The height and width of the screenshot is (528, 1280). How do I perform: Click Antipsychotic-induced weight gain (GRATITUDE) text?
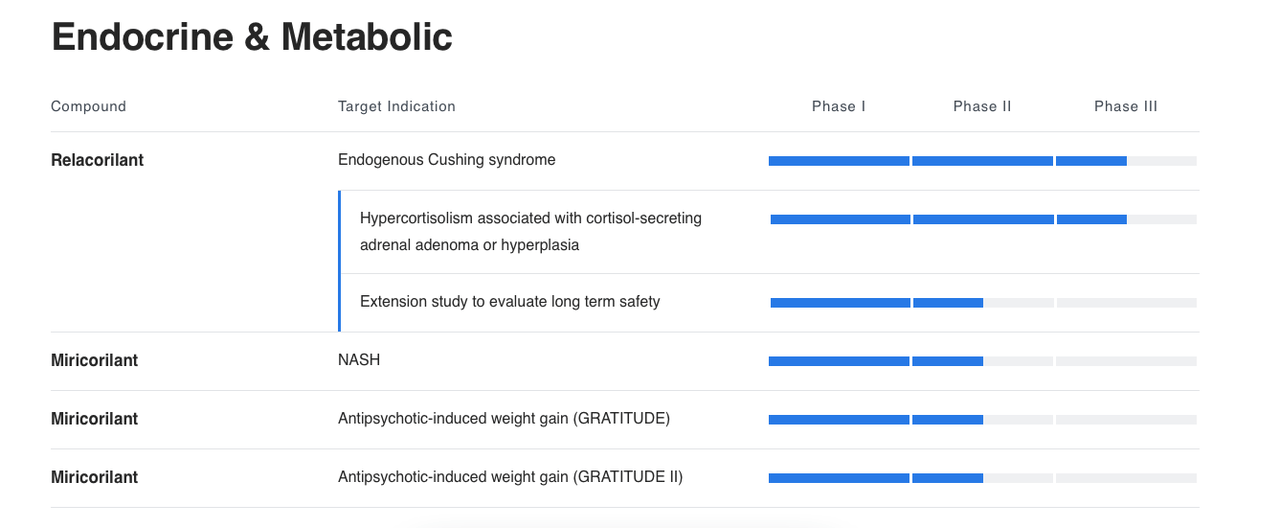[504, 419]
